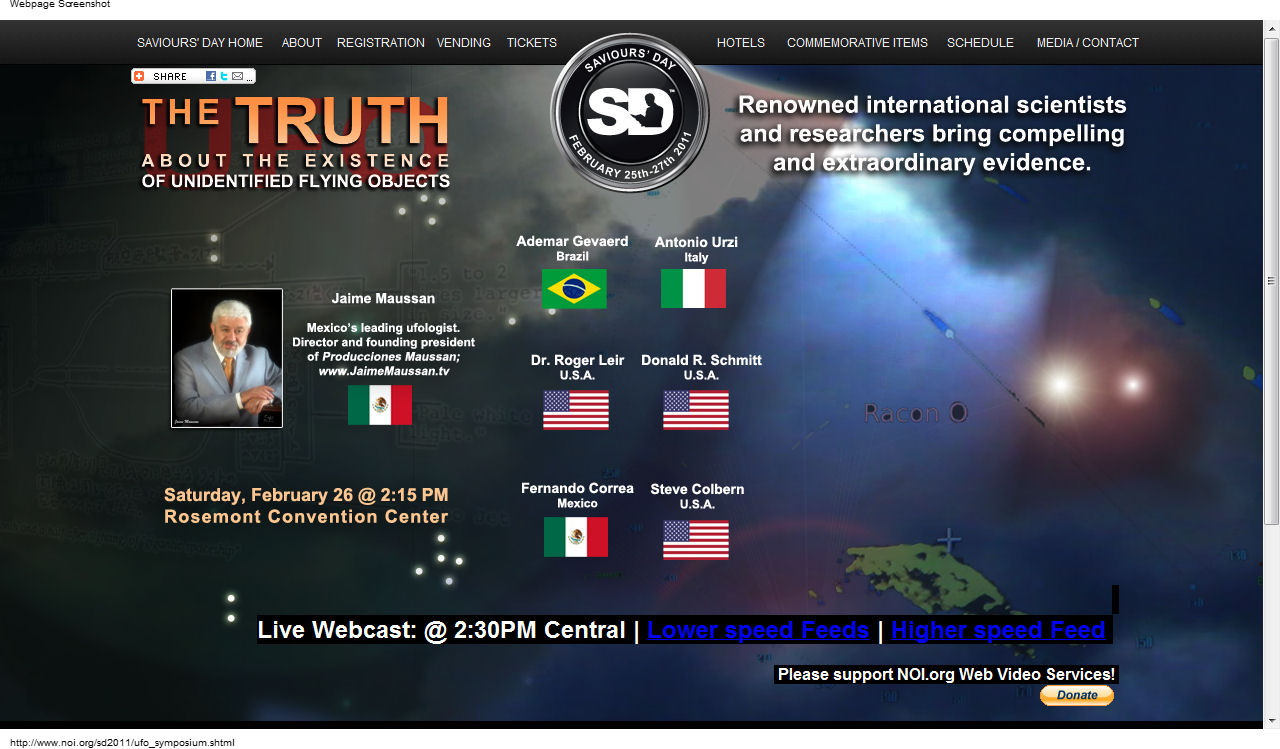Image resolution: width=1280 pixels, height=749 pixels.
Task: Click 'Please support NOI.org Web Video Services!' text
Action: click(x=947, y=674)
